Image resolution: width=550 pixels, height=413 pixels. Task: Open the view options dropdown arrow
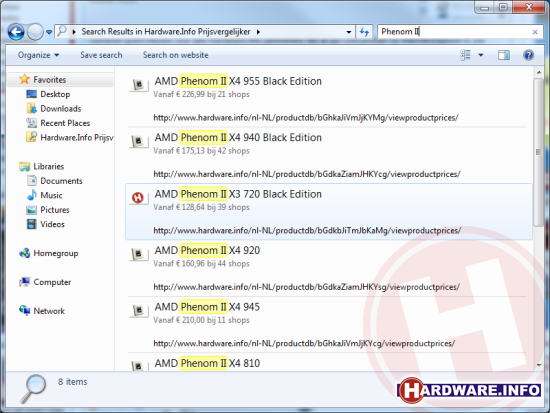click(481, 55)
